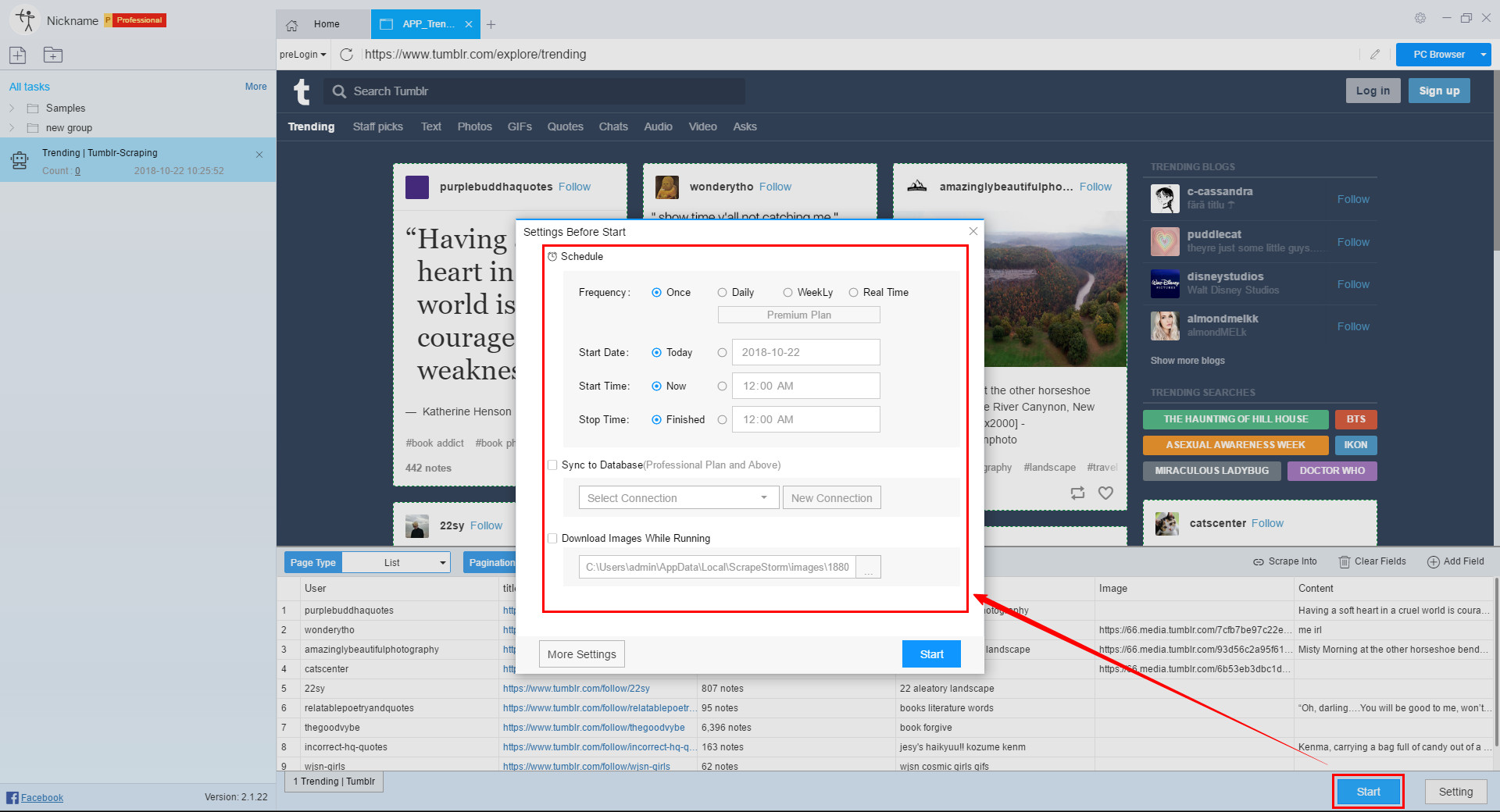Open a new tab with plus icon
The height and width of the screenshot is (812, 1500).
pyautogui.click(x=491, y=24)
